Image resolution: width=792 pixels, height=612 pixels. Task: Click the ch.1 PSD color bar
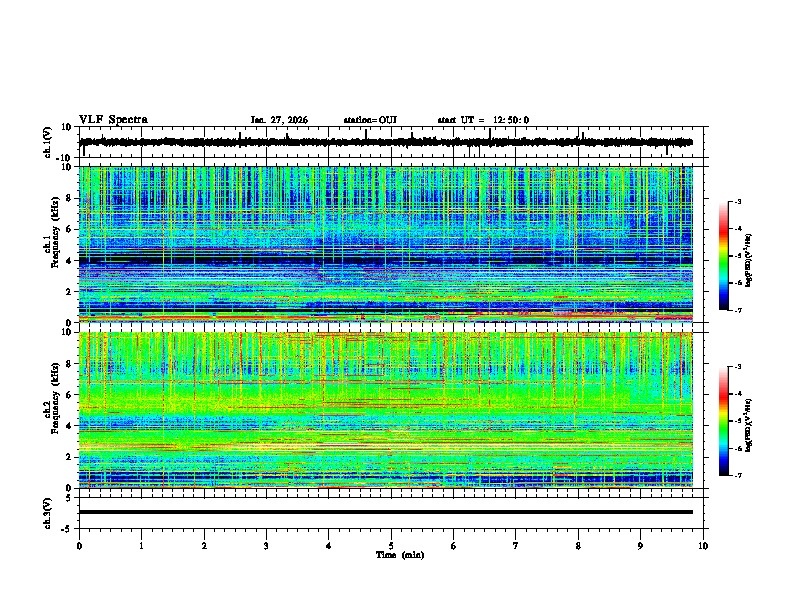pos(724,256)
